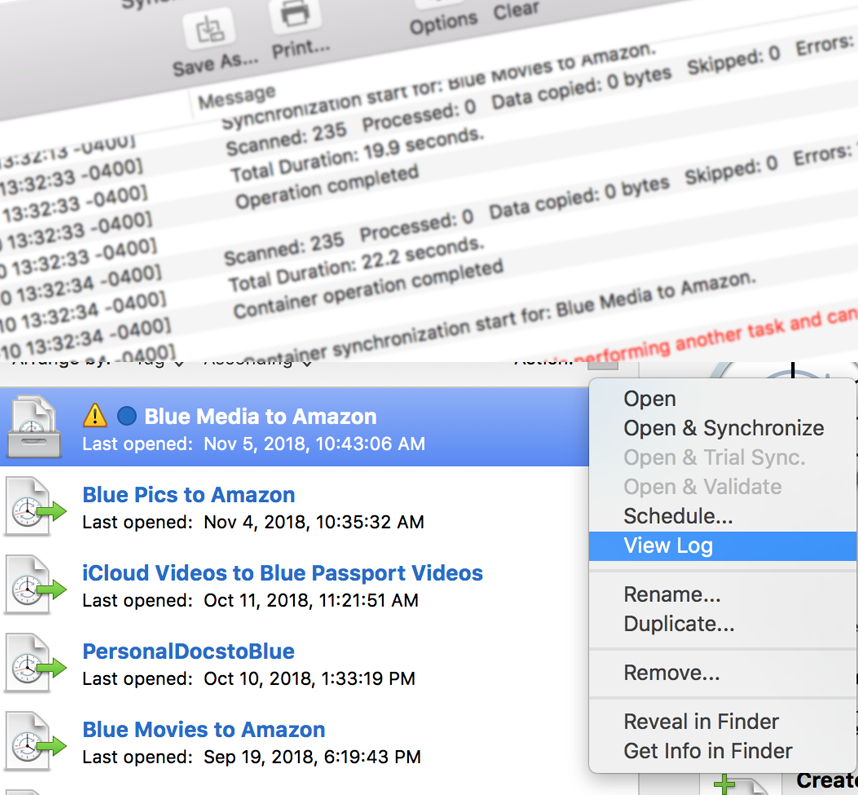Click 'Last opened: Sep 19, 2018, 6:19:43 PM' text

click(x=251, y=756)
